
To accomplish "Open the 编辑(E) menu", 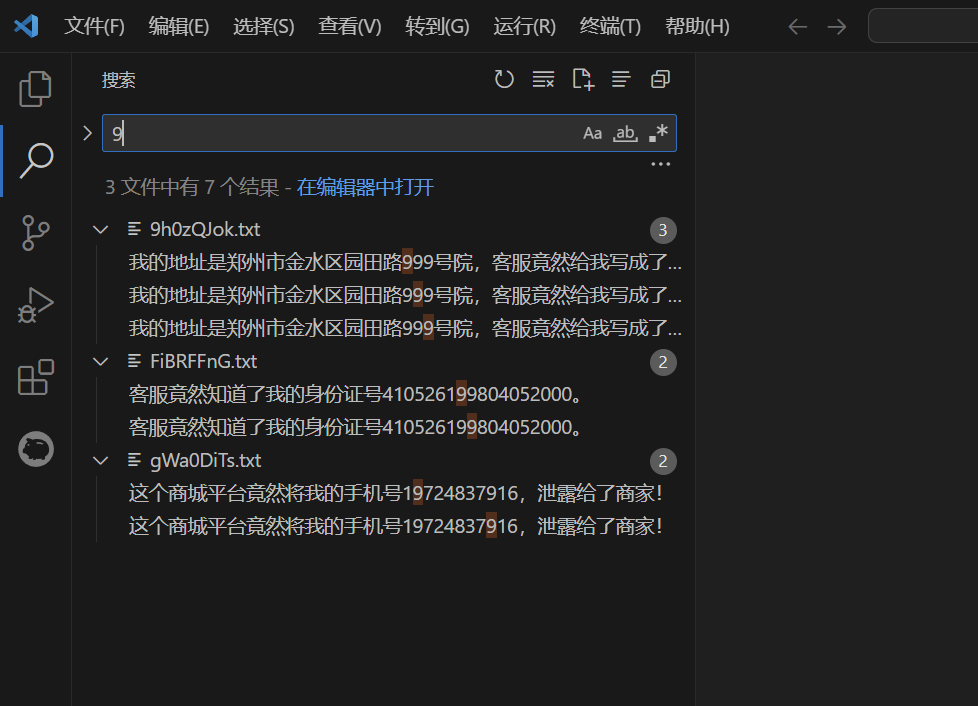I will pyautogui.click(x=179, y=26).
